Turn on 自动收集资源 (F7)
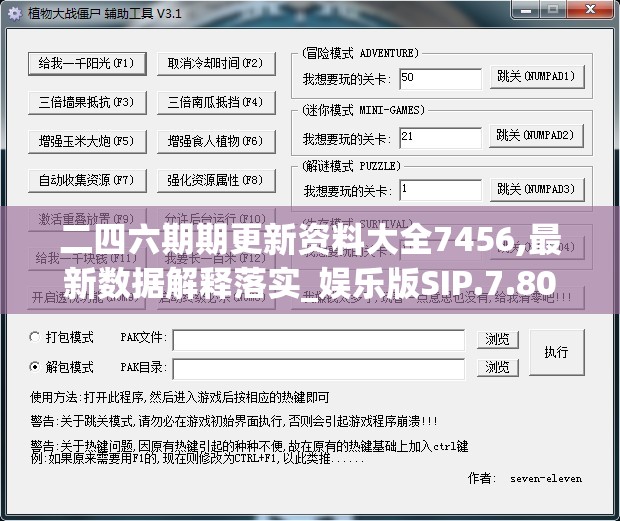 (87, 181)
